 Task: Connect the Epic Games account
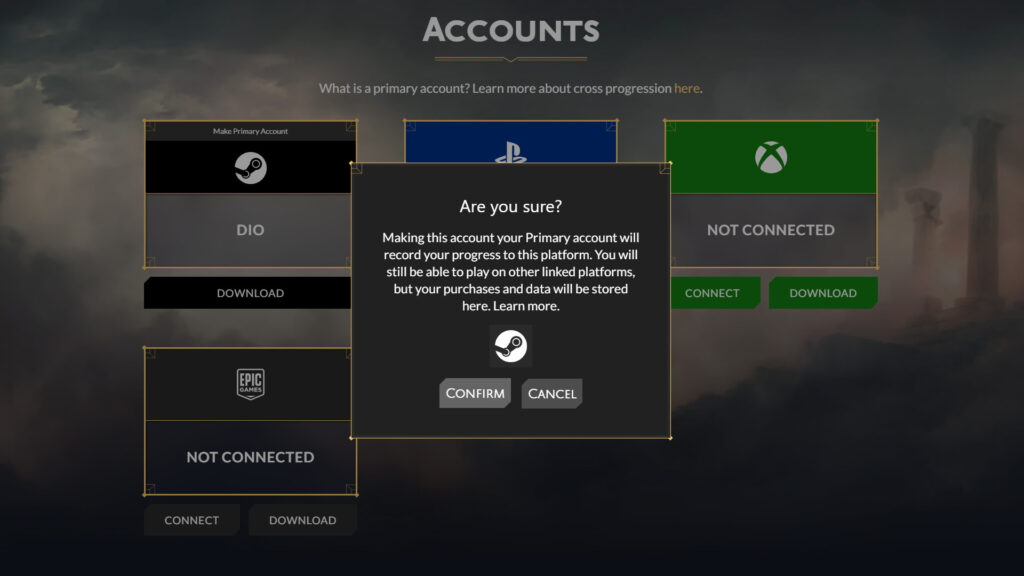tap(191, 520)
